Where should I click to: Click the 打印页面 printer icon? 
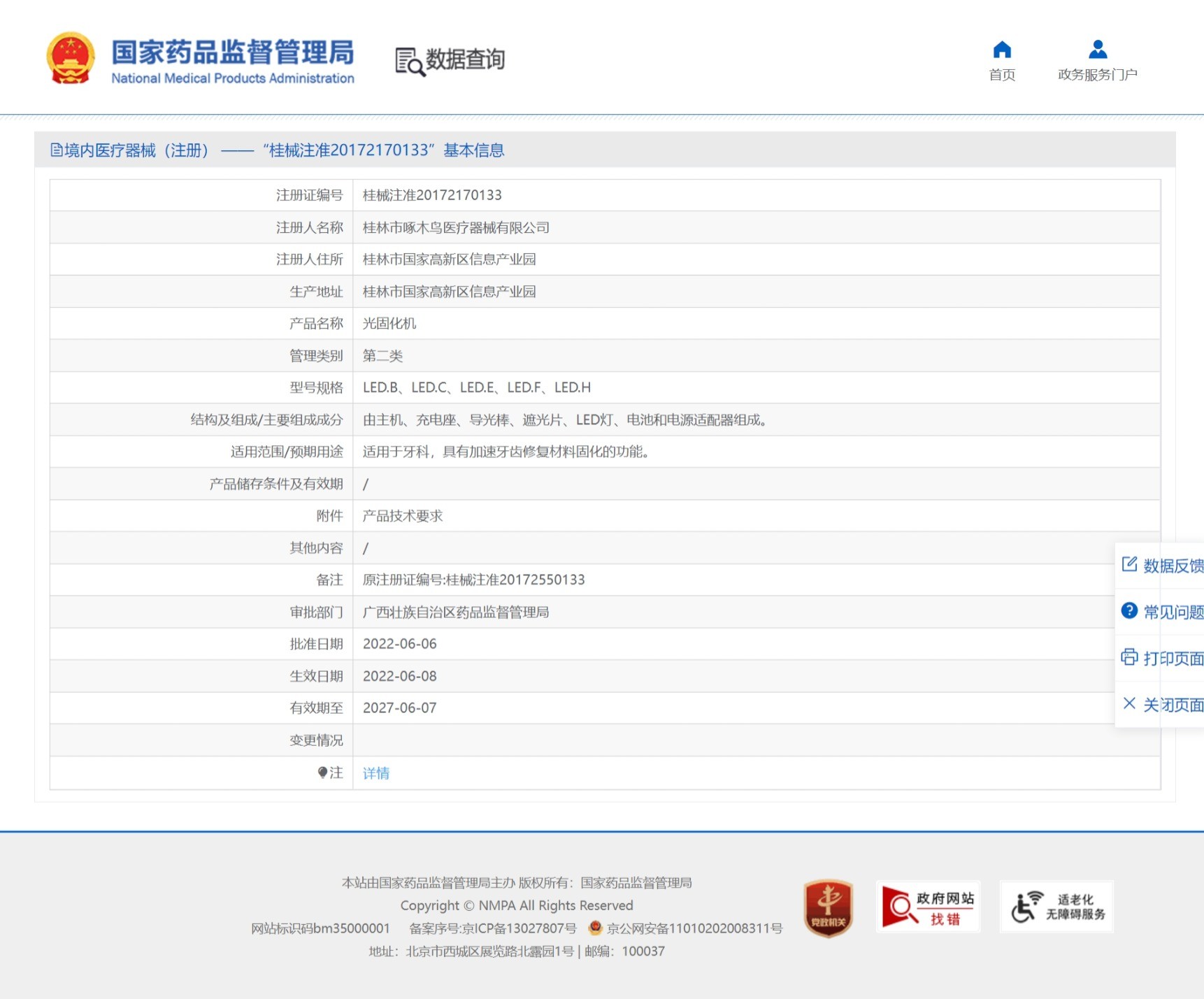(x=1129, y=657)
